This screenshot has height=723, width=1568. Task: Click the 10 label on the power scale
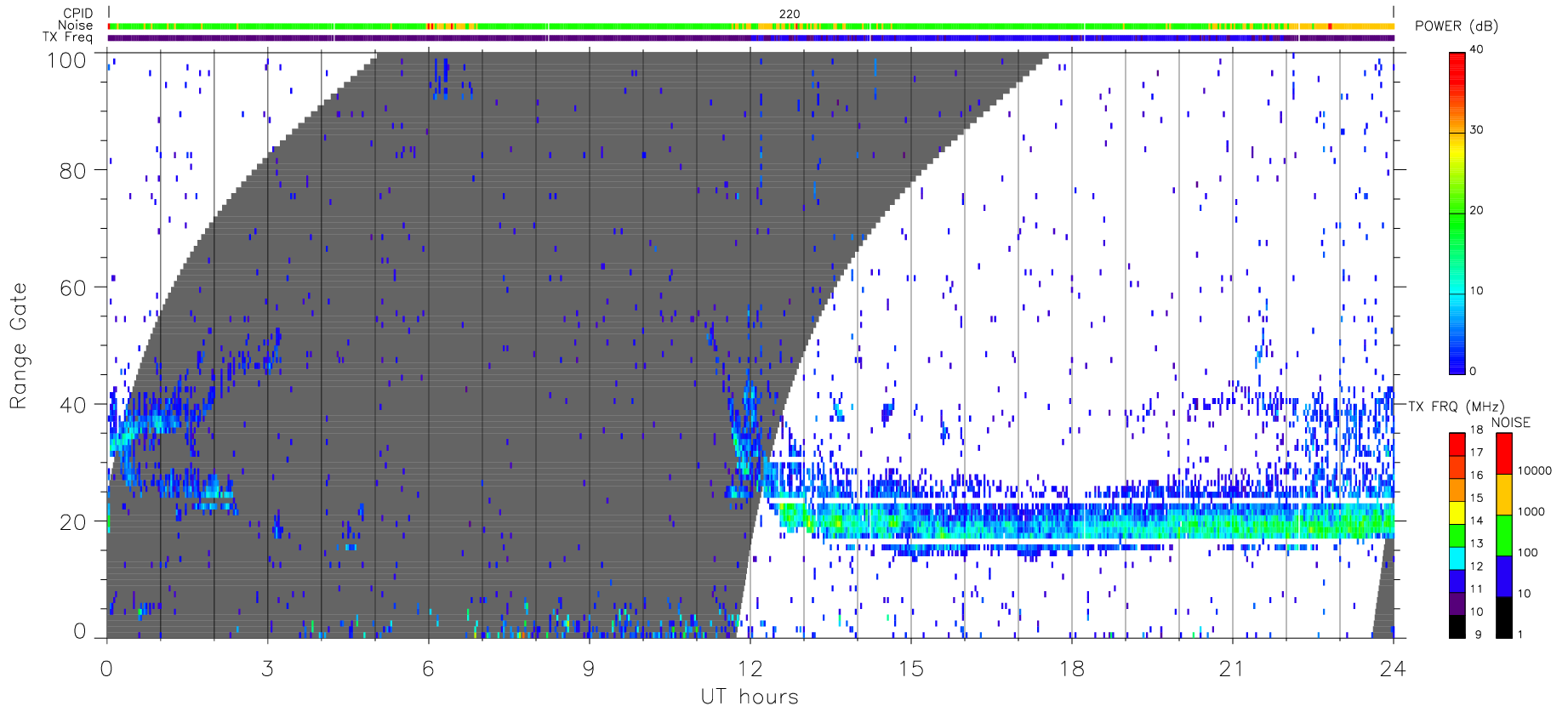coord(1476,291)
